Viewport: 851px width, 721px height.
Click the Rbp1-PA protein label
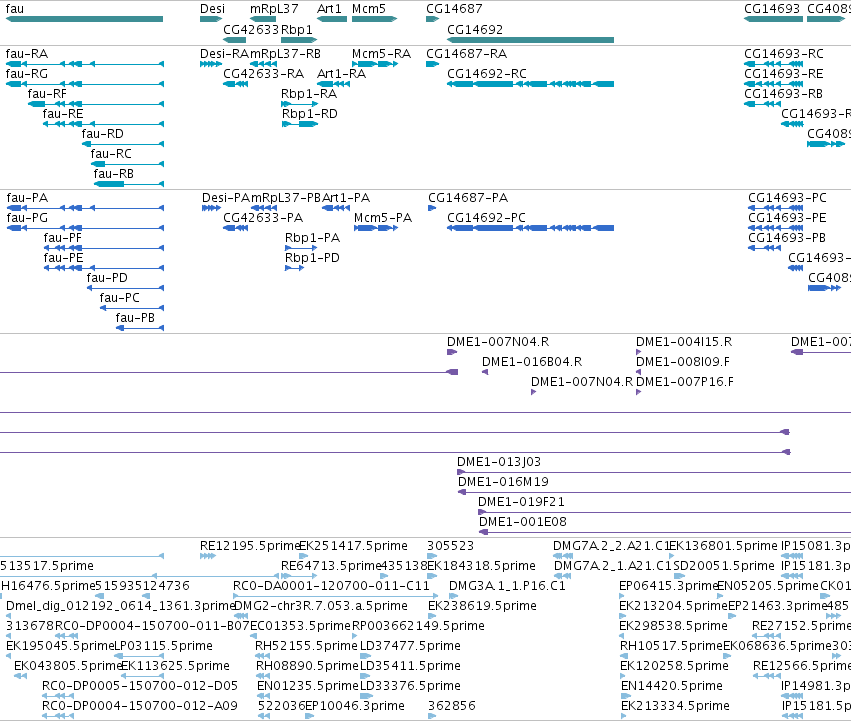point(313,238)
